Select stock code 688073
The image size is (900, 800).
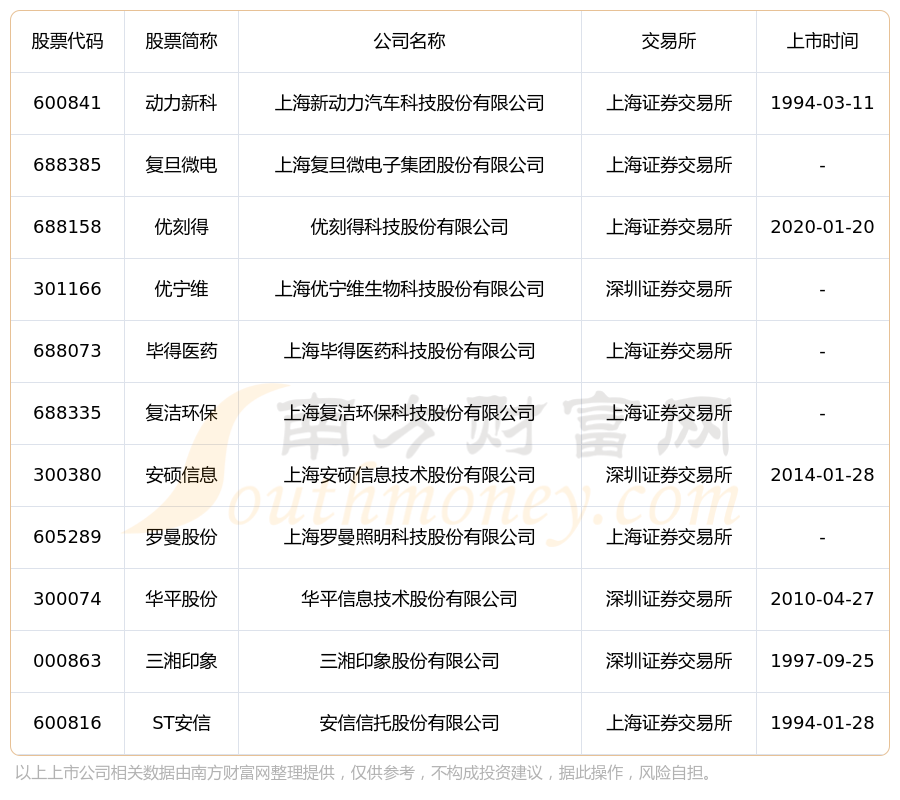67,351
